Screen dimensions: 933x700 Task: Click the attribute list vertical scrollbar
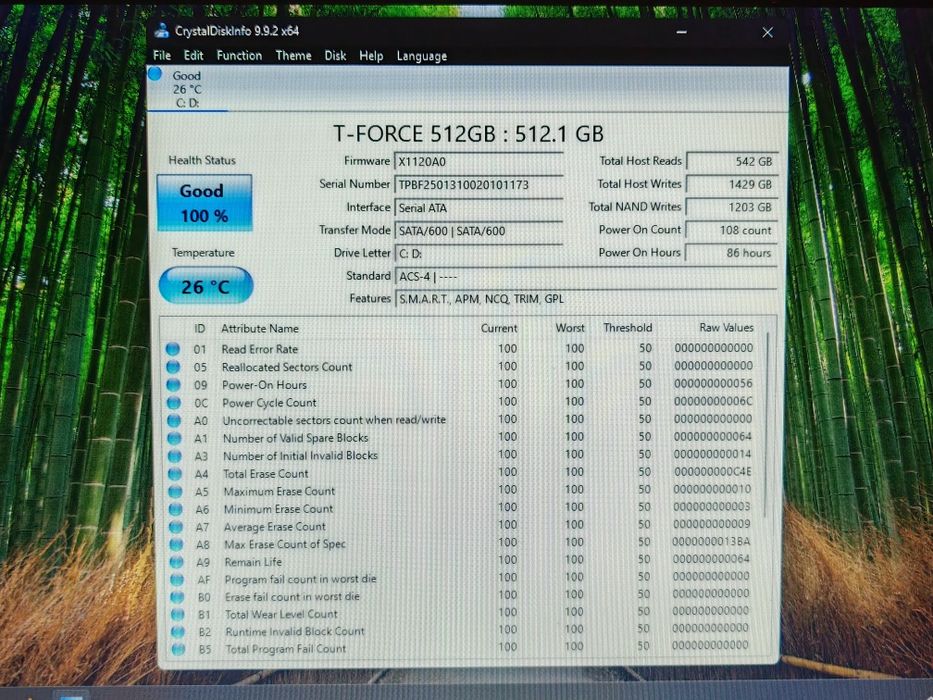767,426
